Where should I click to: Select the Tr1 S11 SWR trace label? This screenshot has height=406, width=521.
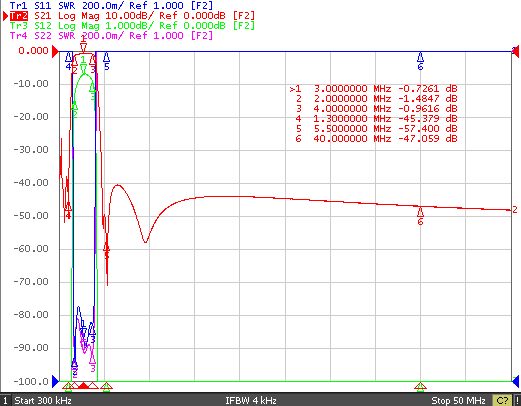(x=111, y=5)
